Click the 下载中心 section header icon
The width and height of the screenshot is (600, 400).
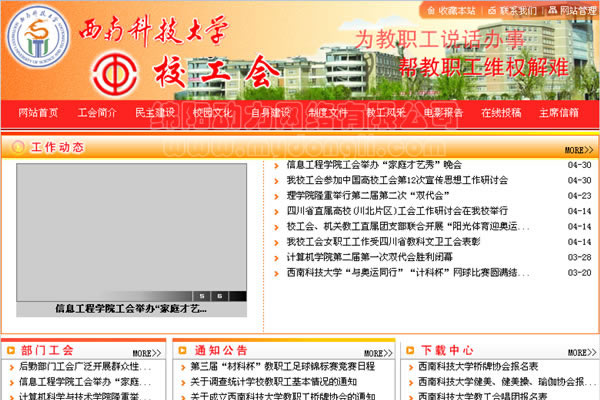tap(410, 350)
